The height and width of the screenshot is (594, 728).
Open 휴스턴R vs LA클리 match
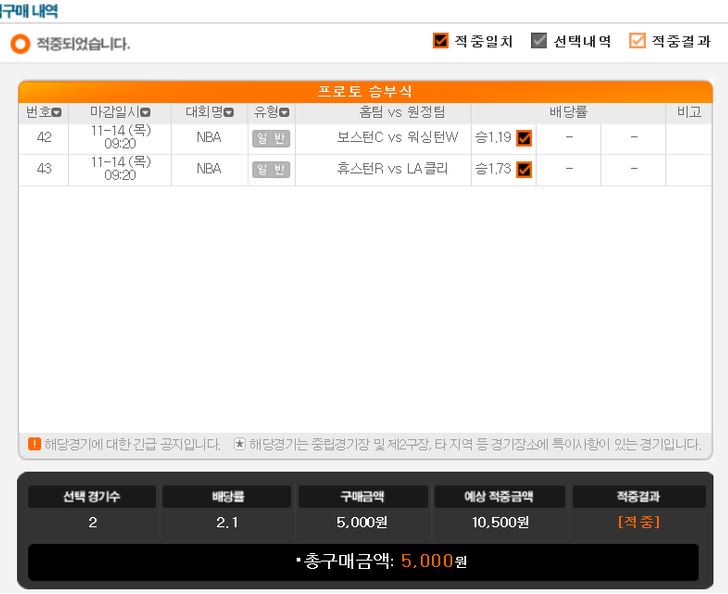392,168
